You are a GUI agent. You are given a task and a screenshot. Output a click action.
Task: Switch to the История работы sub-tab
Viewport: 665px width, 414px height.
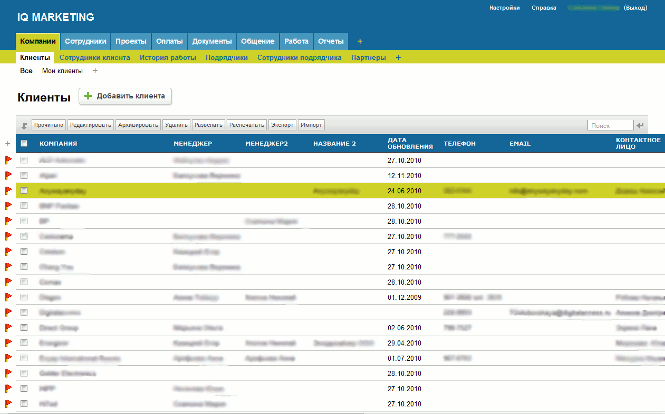[x=167, y=58]
